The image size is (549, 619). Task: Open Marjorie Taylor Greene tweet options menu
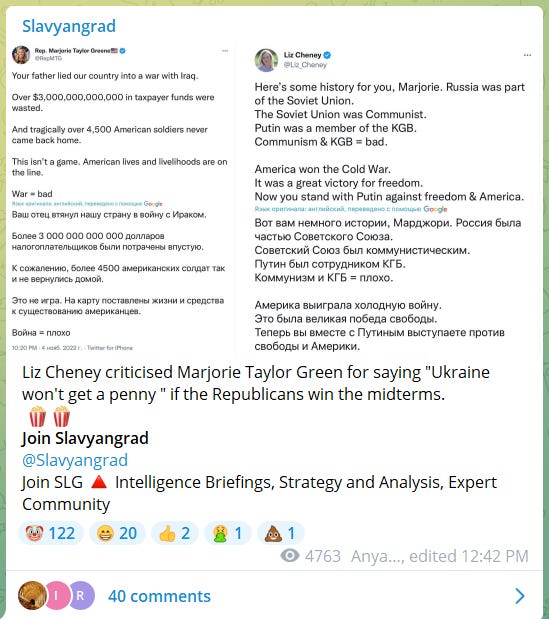(225, 51)
